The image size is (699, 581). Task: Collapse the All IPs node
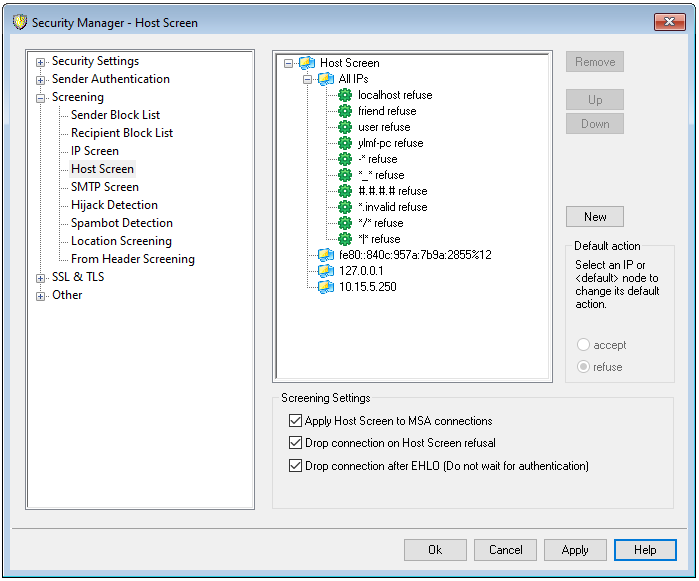tap(307, 79)
